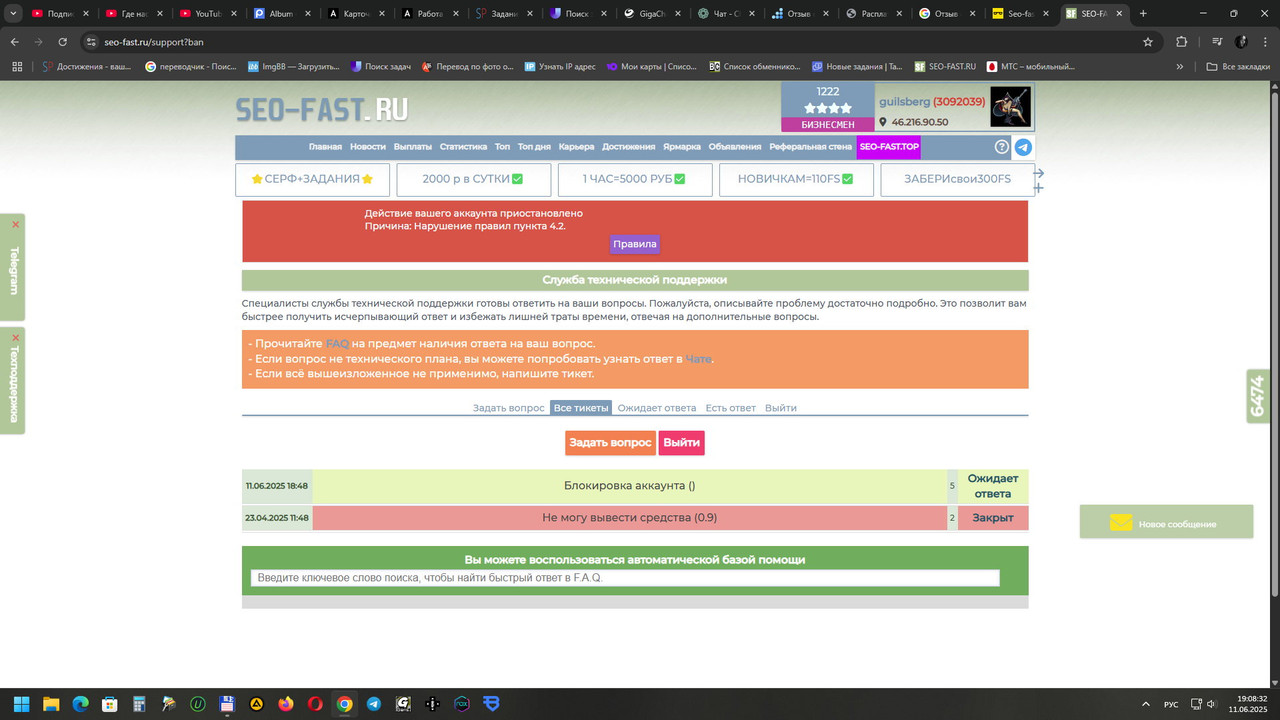Image resolution: width=1280 pixels, height=720 pixels.
Task: Open Новости in site menu
Action: point(368,147)
